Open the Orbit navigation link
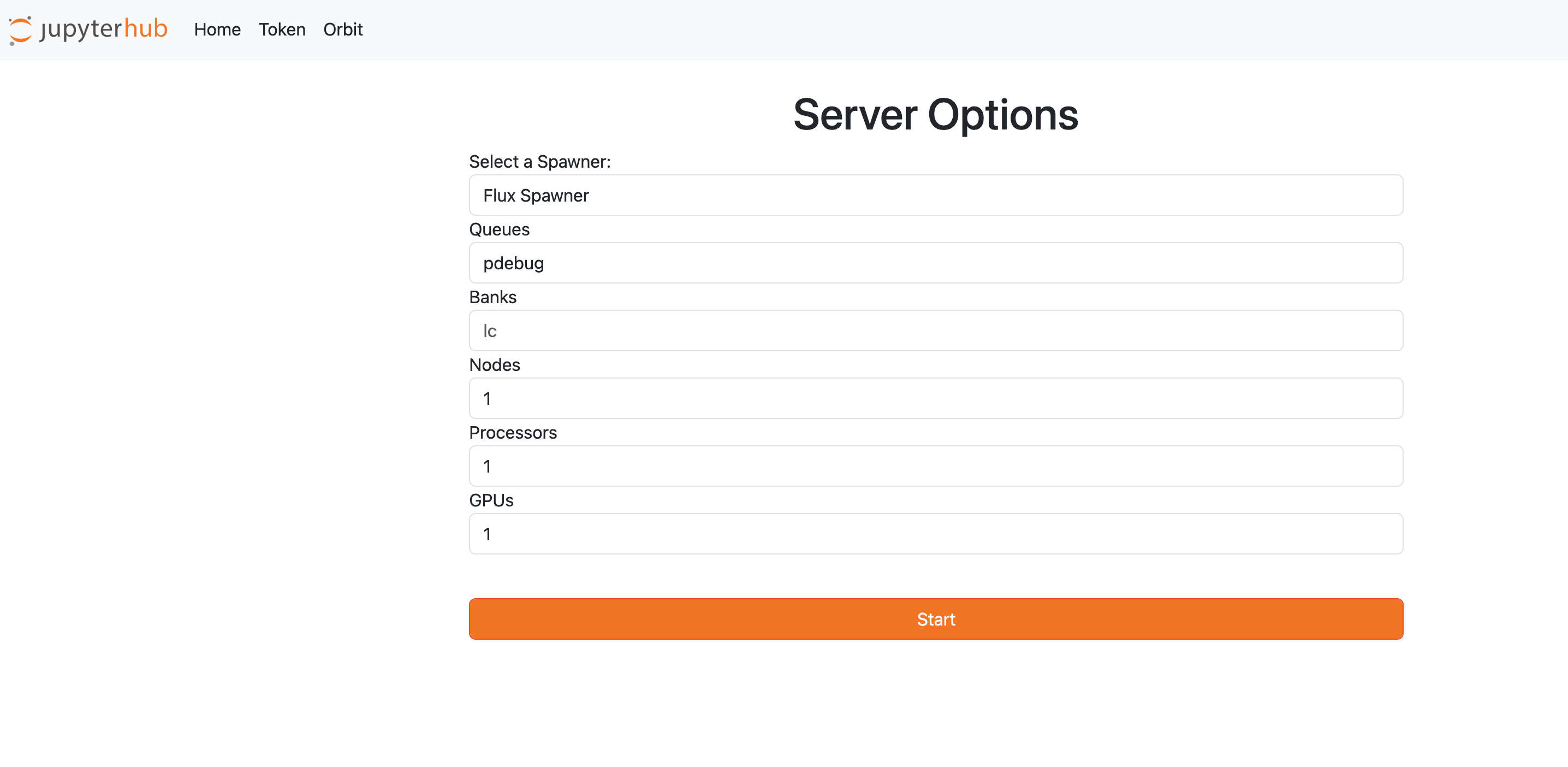1568x767 pixels. tap(343, 29)
